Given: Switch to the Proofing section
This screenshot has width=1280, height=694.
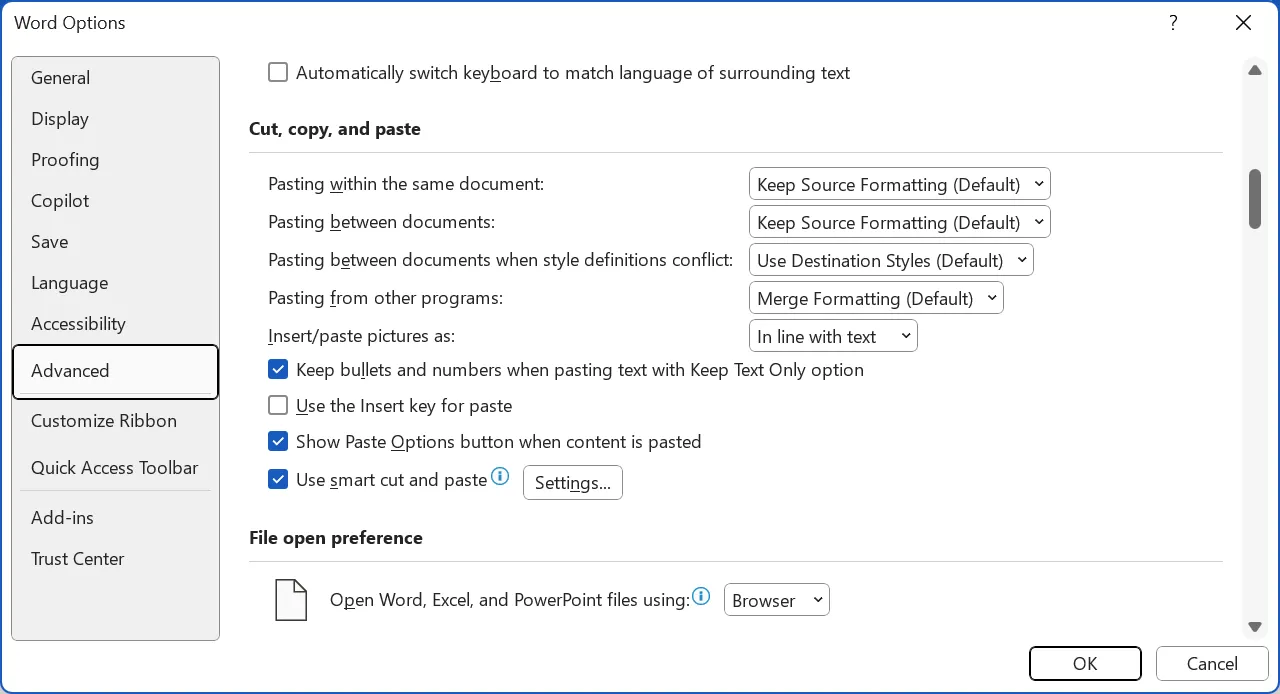Looking at the screenshot, I should coord(65,160).
